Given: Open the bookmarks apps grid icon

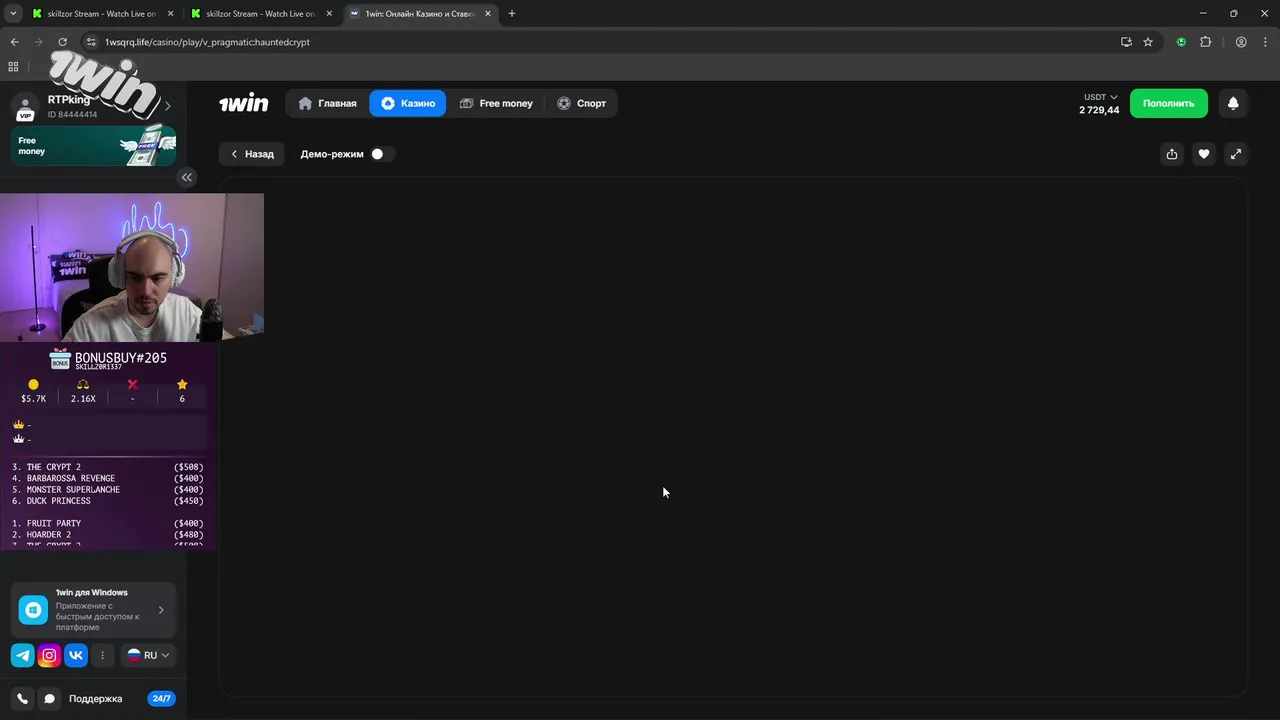Looking at the screenshot, I should tap(13, 67).
